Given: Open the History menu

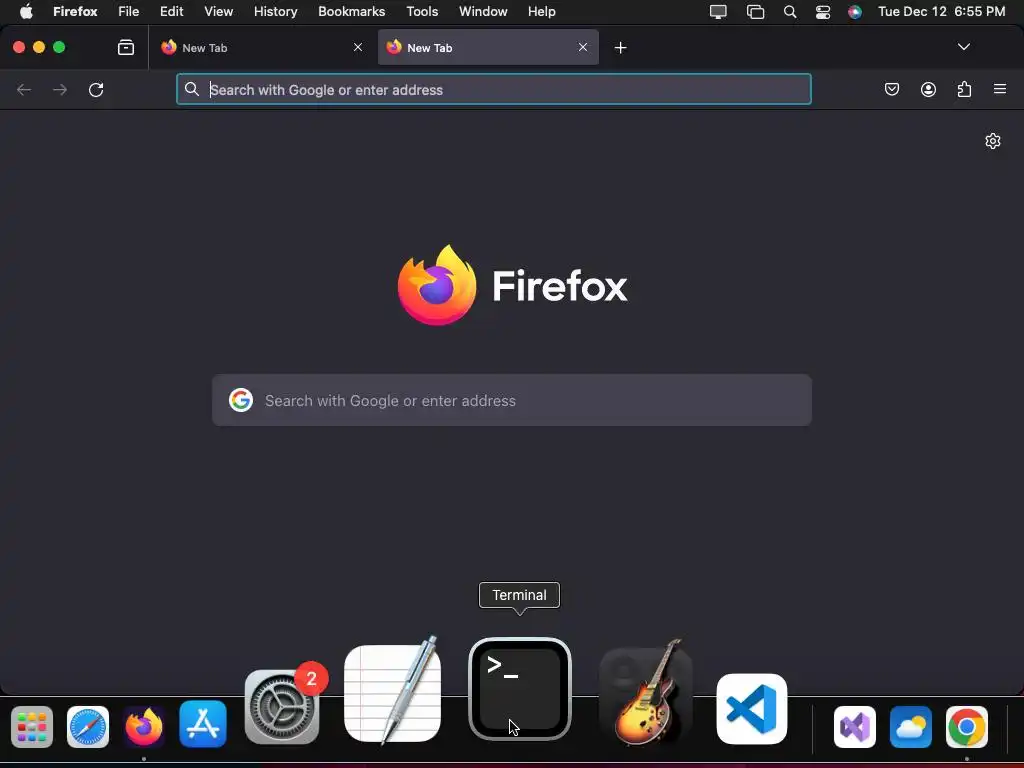Looking at the screenshot, I should click(x=276, y=12).
